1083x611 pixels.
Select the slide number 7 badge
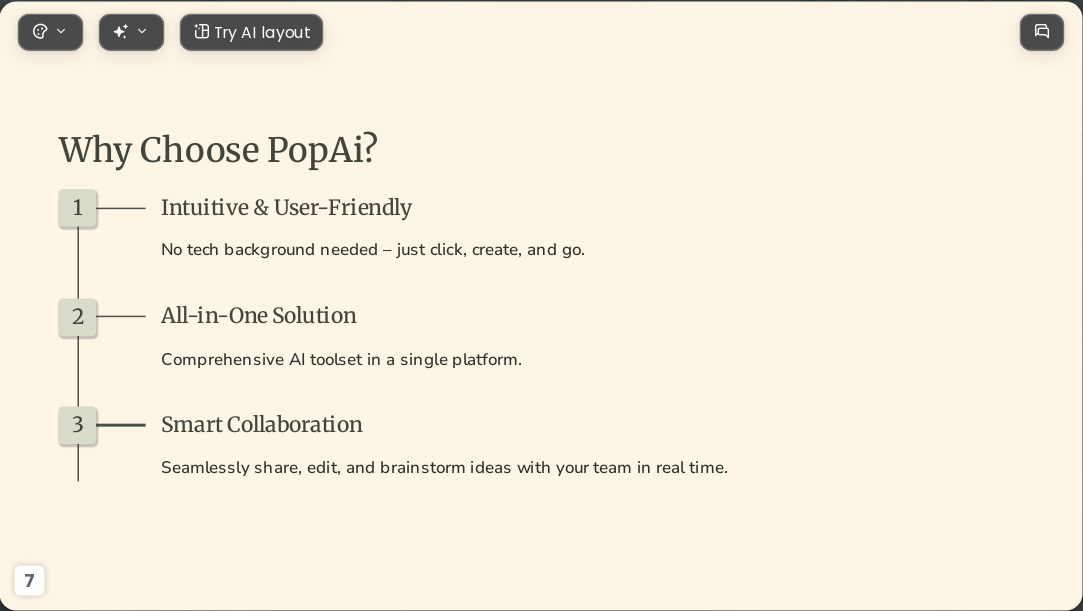tap(29, 580)
